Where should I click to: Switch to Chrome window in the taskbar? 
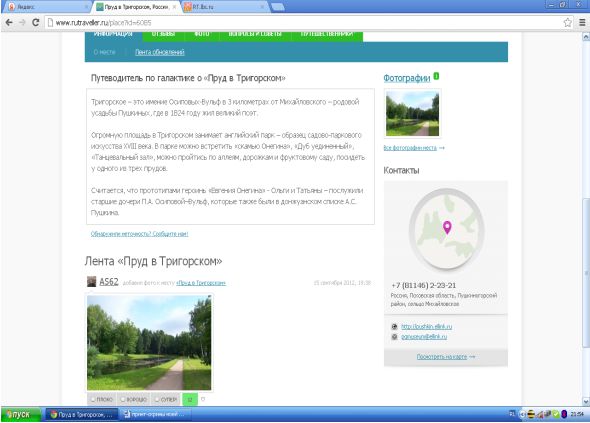(x=82, y=415)
